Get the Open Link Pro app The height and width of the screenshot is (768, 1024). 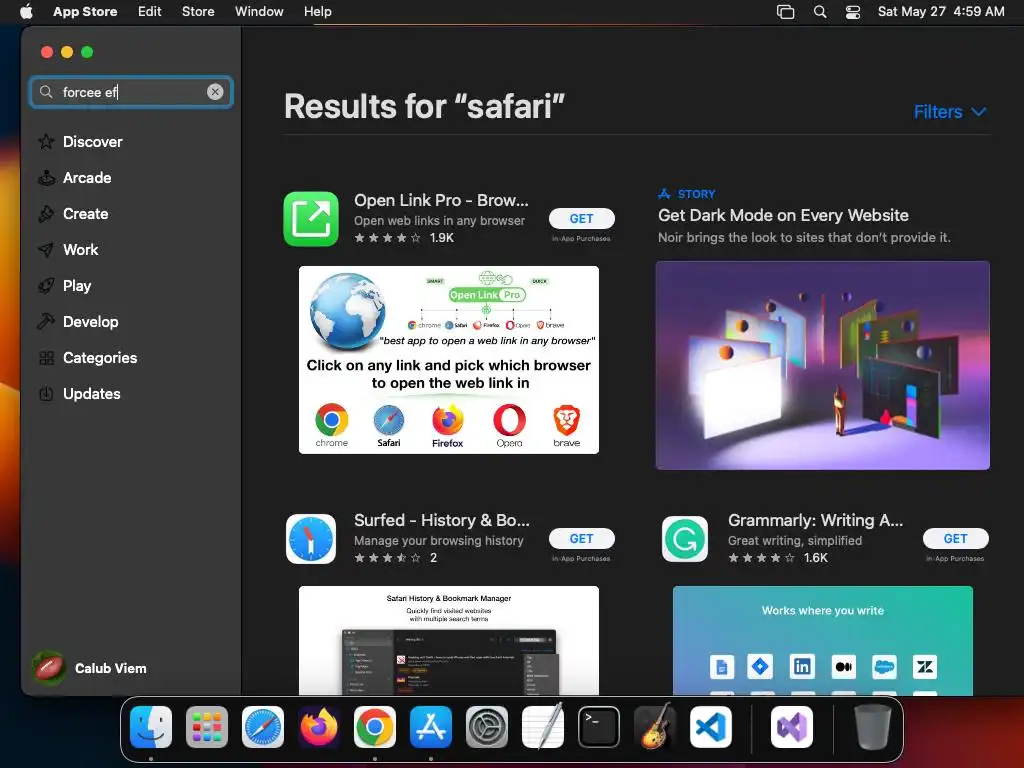point(581,219)
